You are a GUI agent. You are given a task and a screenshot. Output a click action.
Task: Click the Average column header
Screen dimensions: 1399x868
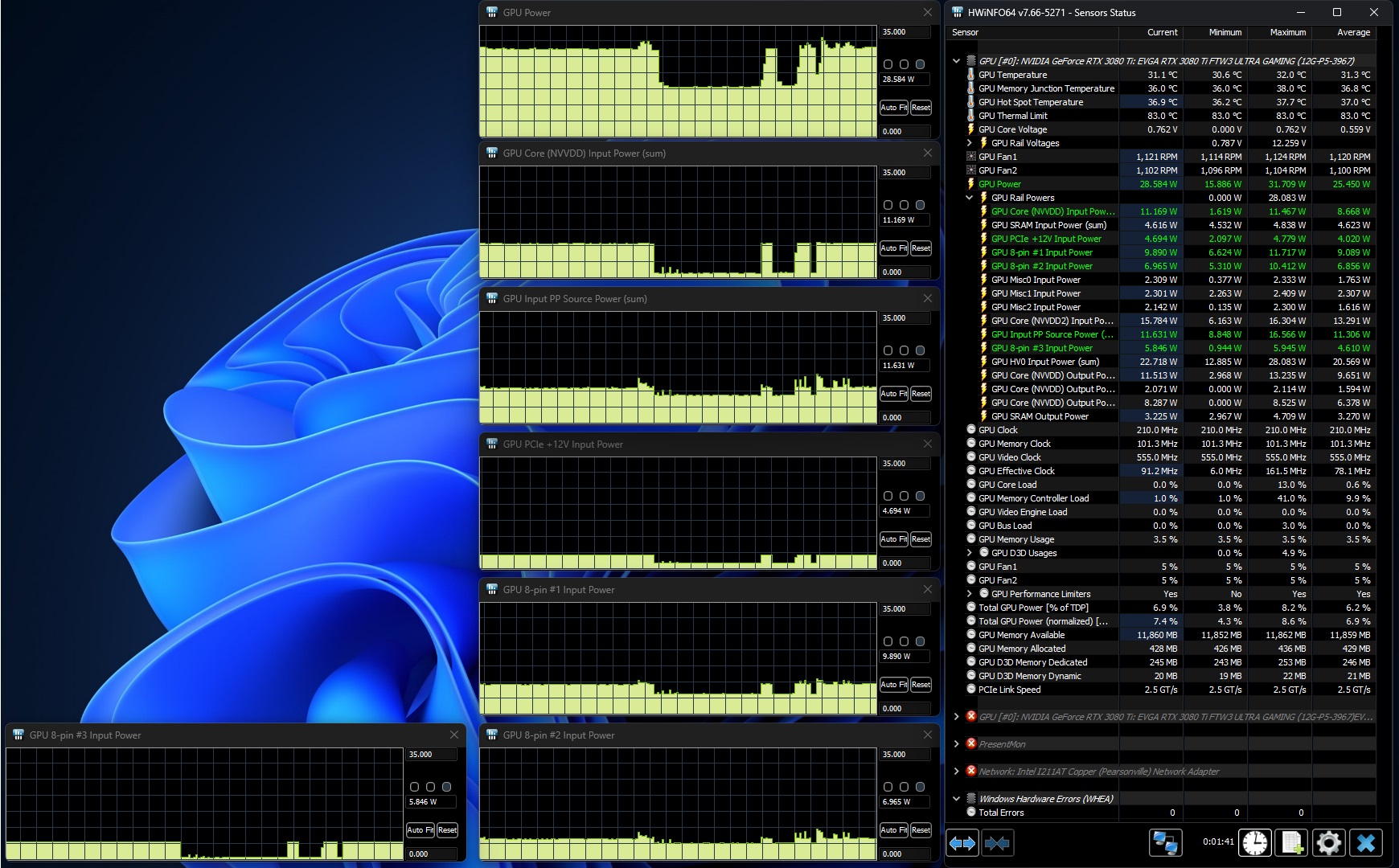coord(1343,32)
